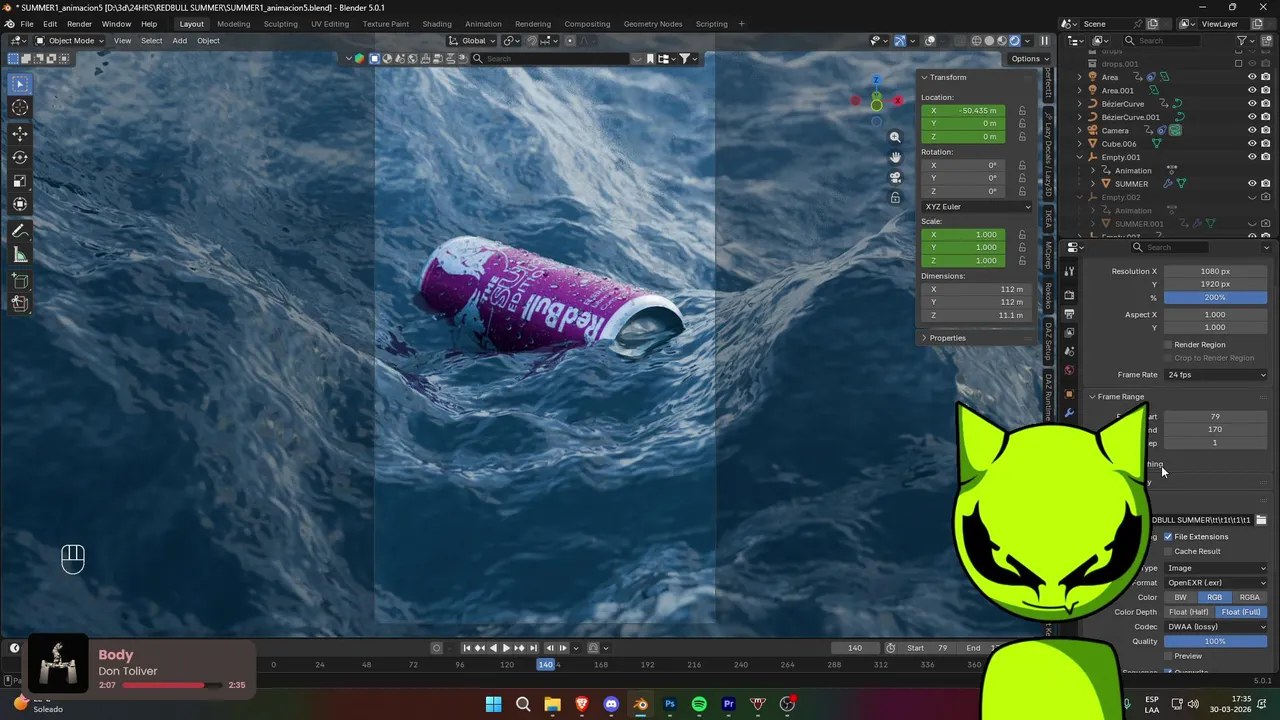Play the animation in the timeline
Viewport: 1280px width, 720px height.
click(x=506, y=648)
